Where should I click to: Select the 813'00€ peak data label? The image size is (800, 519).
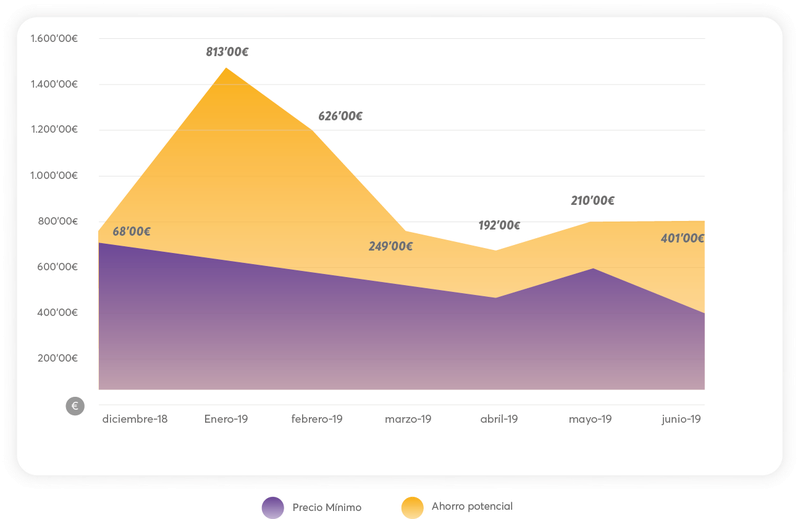227,52
